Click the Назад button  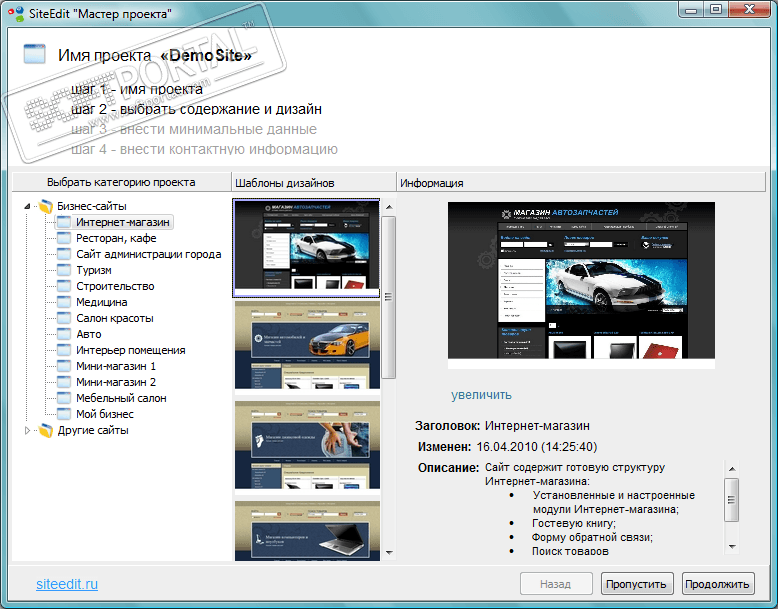point(556,584)
